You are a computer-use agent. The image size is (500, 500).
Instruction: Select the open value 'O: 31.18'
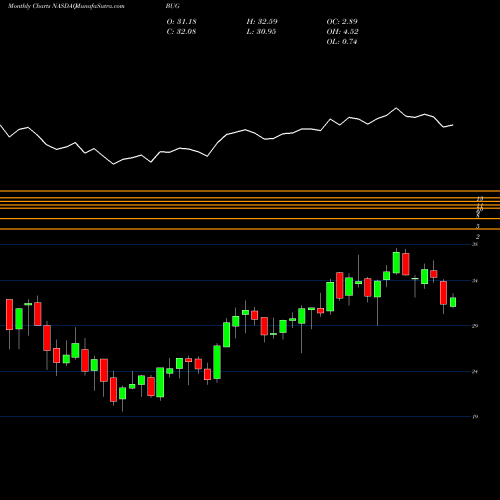click(181, 21)
